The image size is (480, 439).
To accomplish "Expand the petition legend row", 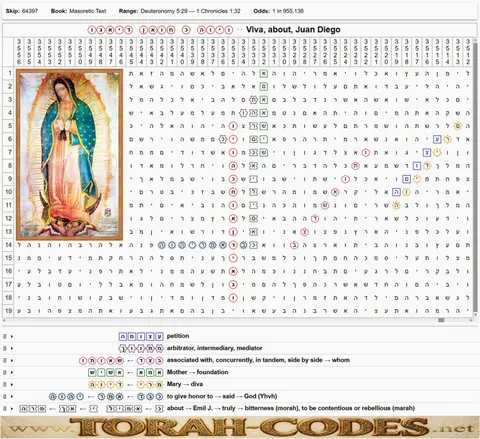I will click(12, 336).
